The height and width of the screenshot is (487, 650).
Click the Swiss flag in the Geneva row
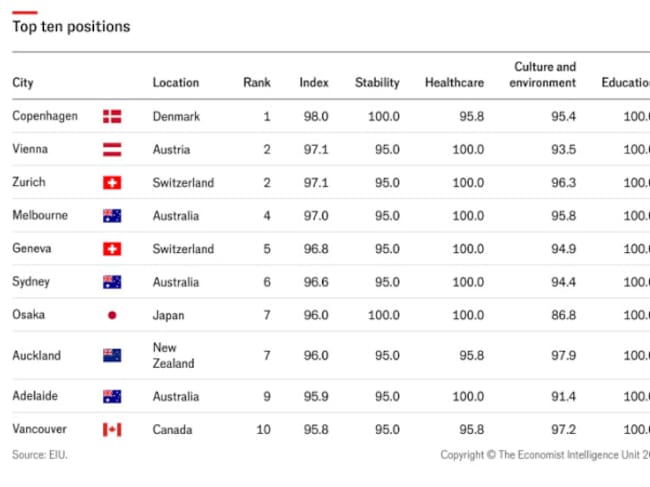pos(112,249)
